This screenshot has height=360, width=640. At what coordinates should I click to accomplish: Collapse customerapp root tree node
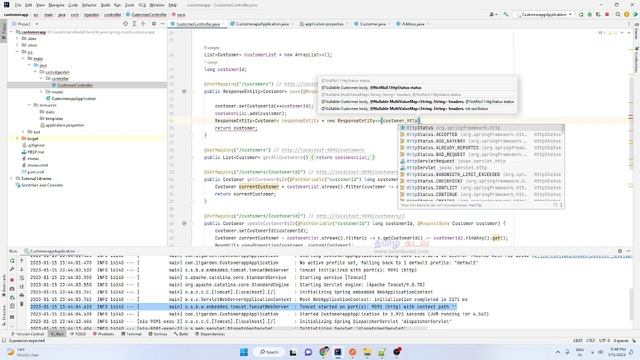pyautogui.click(x=11, y=32)
